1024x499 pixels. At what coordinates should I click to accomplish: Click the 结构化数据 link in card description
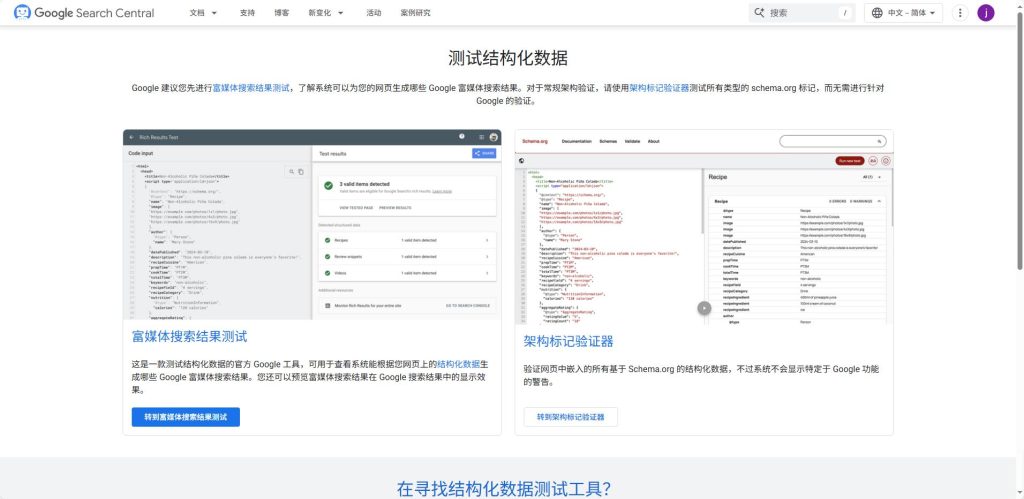[458, 364]
